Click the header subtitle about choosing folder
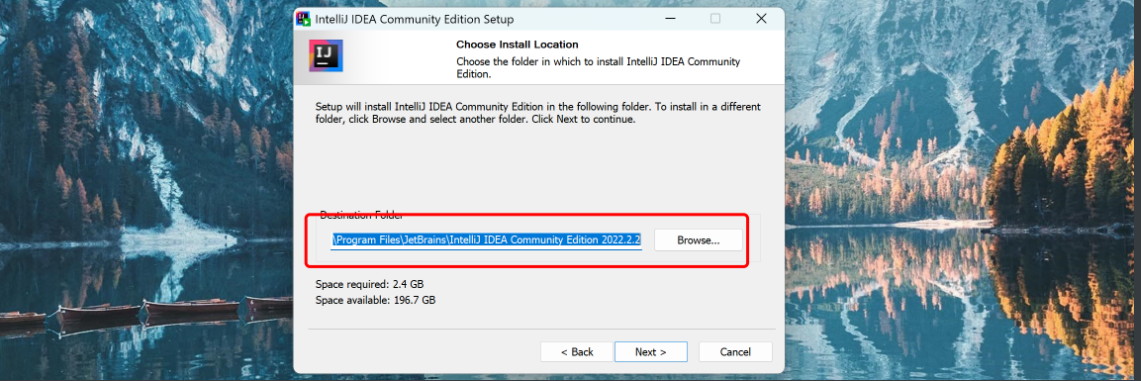 point(598,68)
